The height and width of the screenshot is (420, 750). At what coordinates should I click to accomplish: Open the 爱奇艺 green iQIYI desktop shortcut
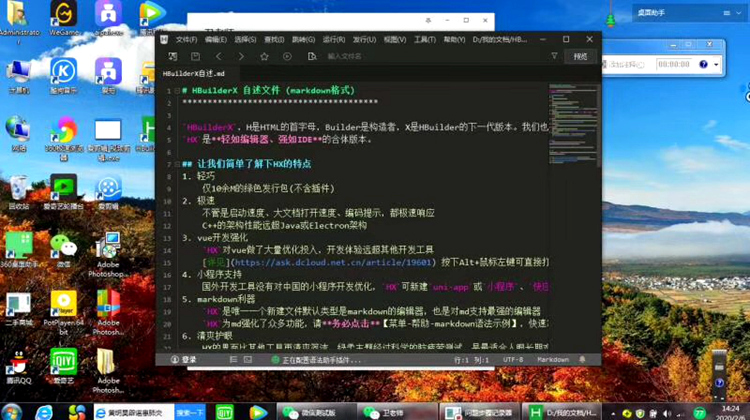(64, 366)
